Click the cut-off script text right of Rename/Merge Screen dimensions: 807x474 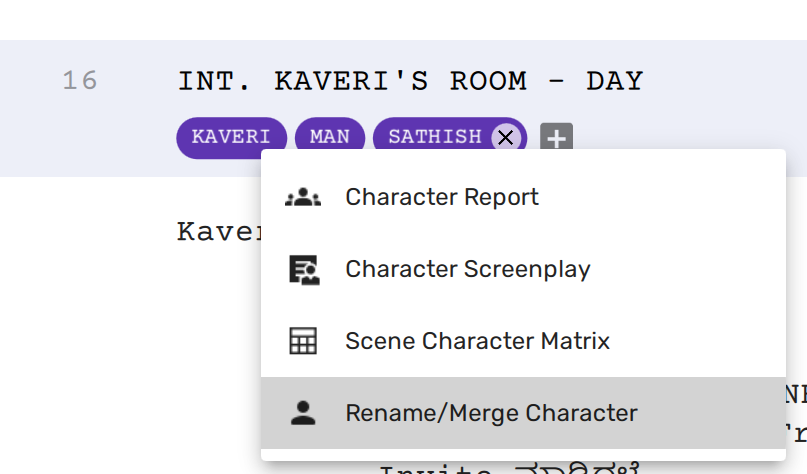796,413
